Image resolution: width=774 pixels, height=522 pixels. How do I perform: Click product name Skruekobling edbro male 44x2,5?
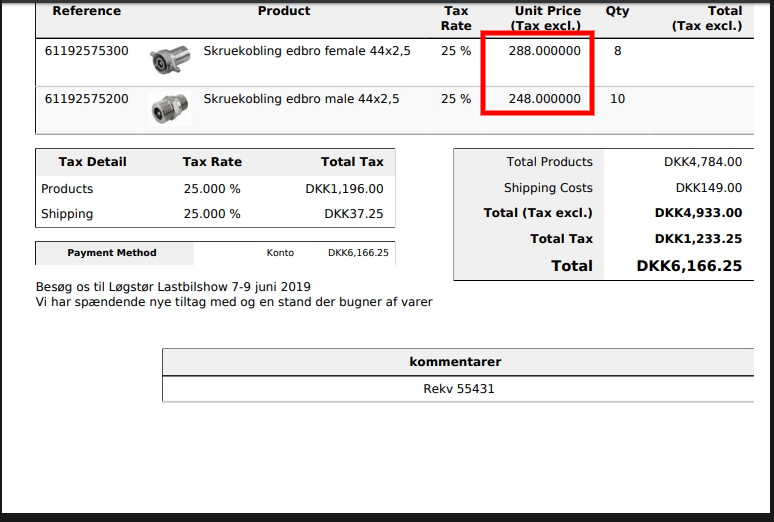(x=301, y=99)
